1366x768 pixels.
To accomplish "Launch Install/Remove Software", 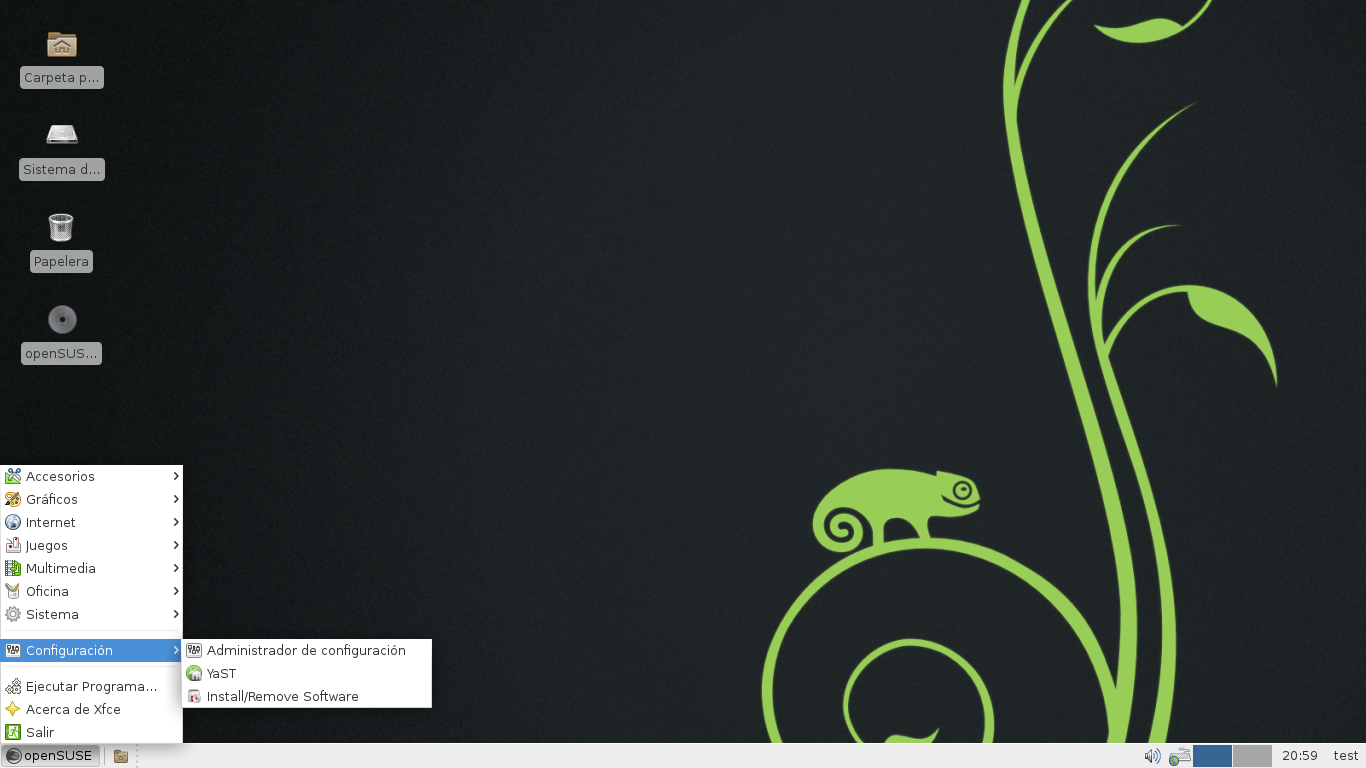I will coord(282,696).
